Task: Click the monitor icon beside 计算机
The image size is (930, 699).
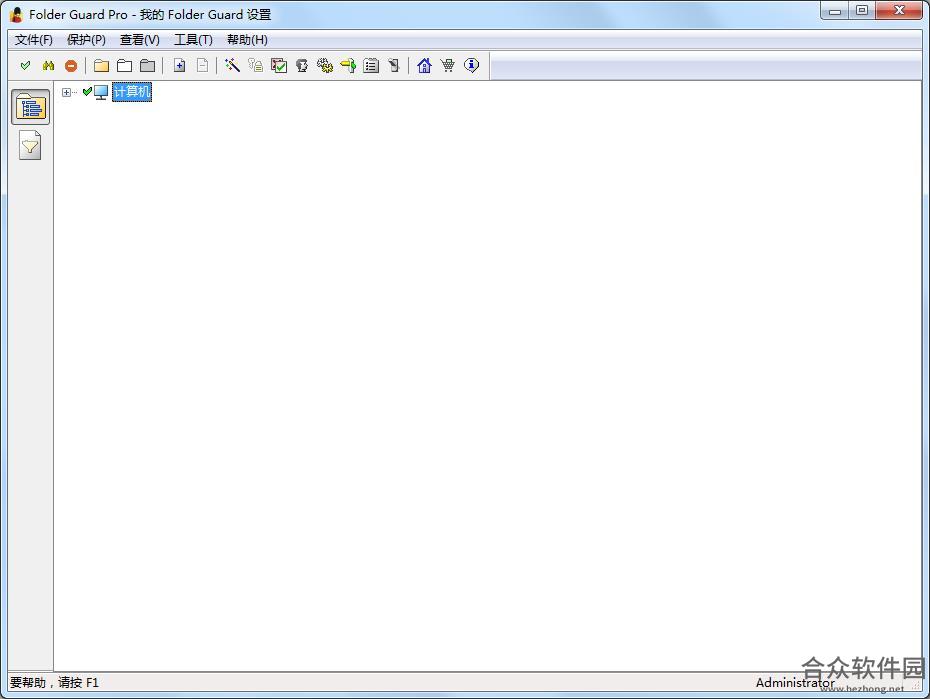Action: (x=101, y=92)
